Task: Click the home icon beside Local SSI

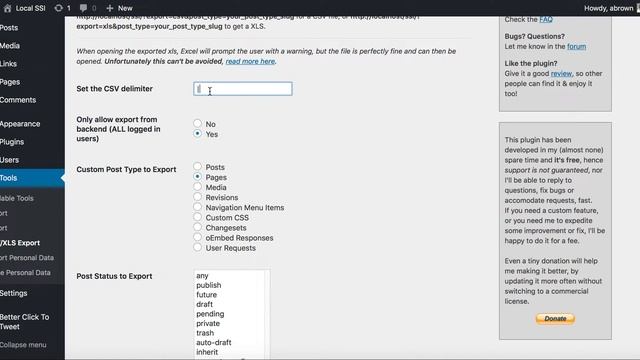Action: (7, 8)
